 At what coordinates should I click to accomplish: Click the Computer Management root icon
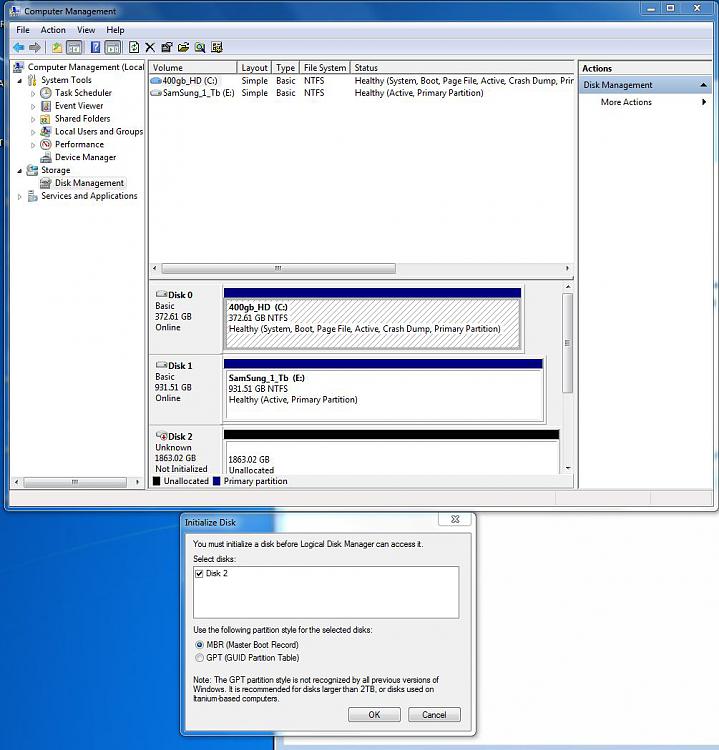click(x=19, y=67)
